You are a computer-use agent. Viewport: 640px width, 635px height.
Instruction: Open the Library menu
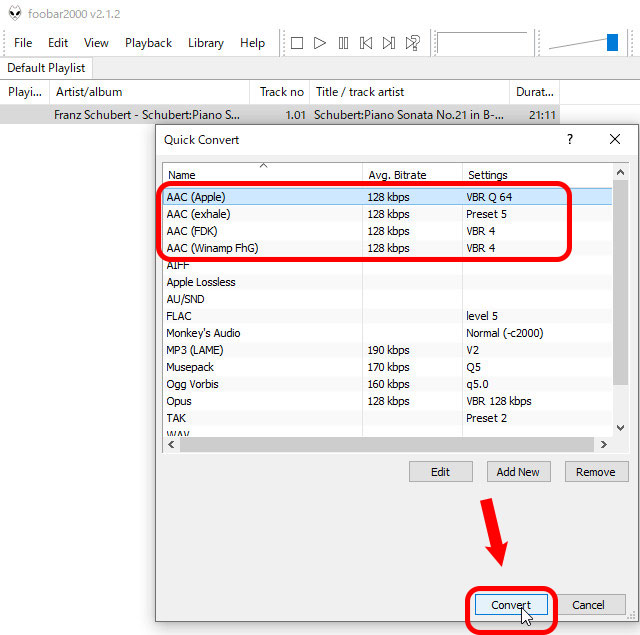[x=206, y=43]
